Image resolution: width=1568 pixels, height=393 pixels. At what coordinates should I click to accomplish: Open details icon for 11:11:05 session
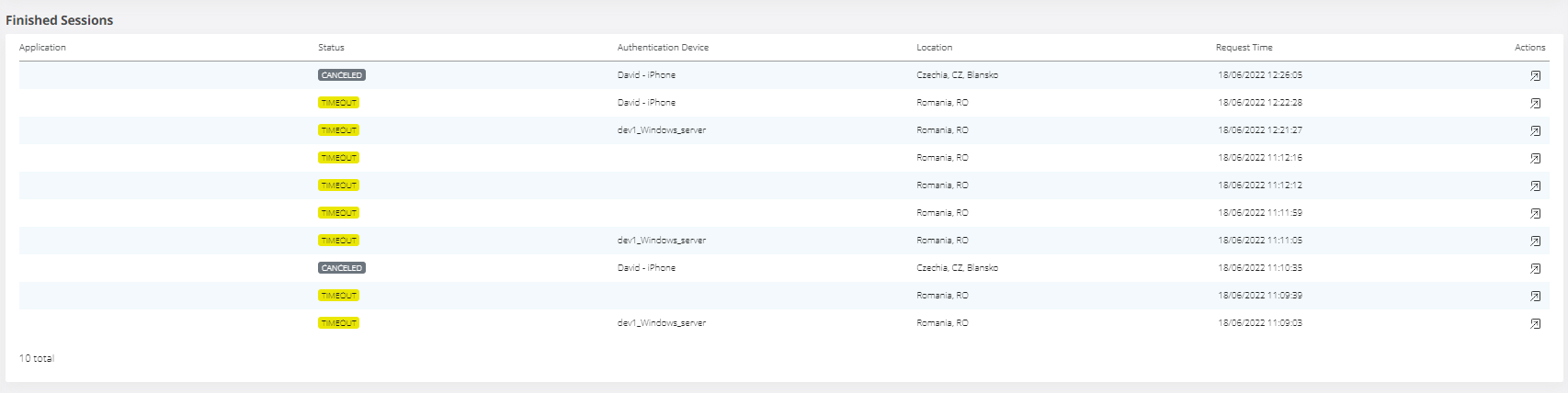(x=1535, y=241)
